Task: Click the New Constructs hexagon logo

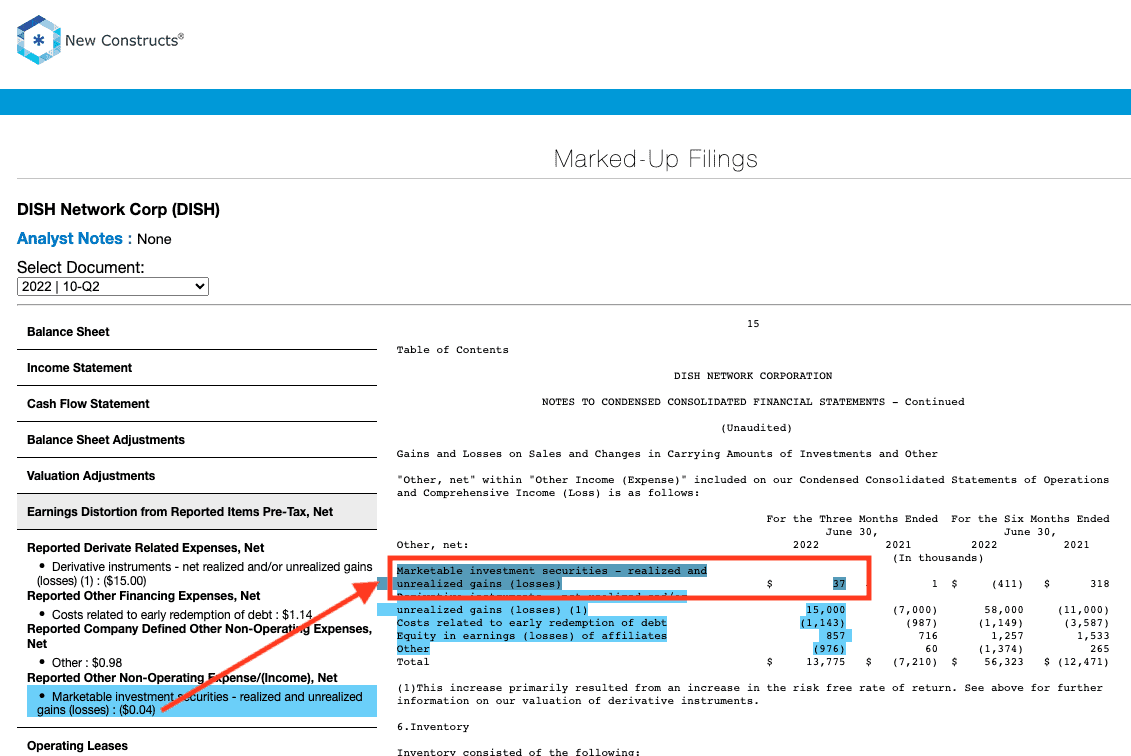Action: click(x=38, y=40)
